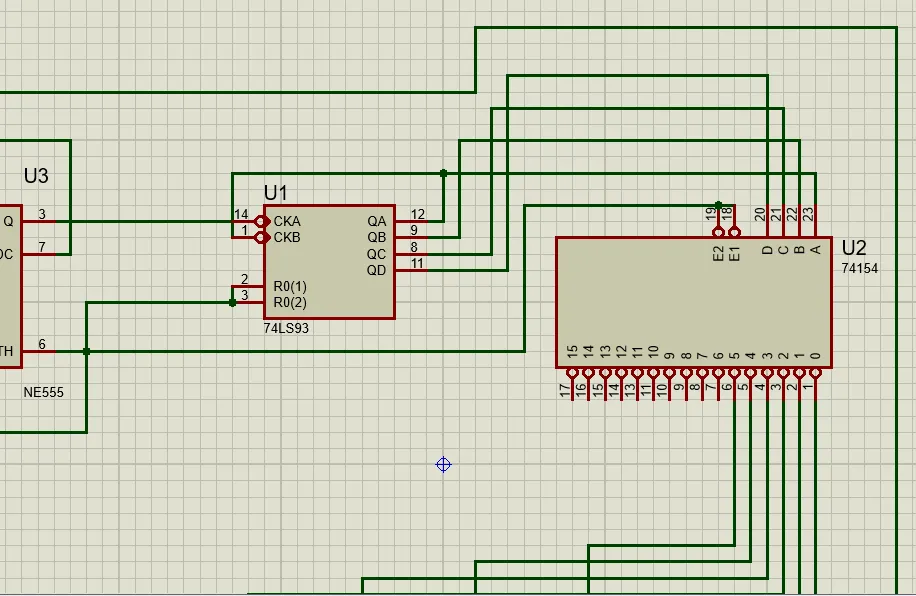This screenshot has height=596, width=916.
Task: Click pin number 14 beside CKA
Action: 241,214
